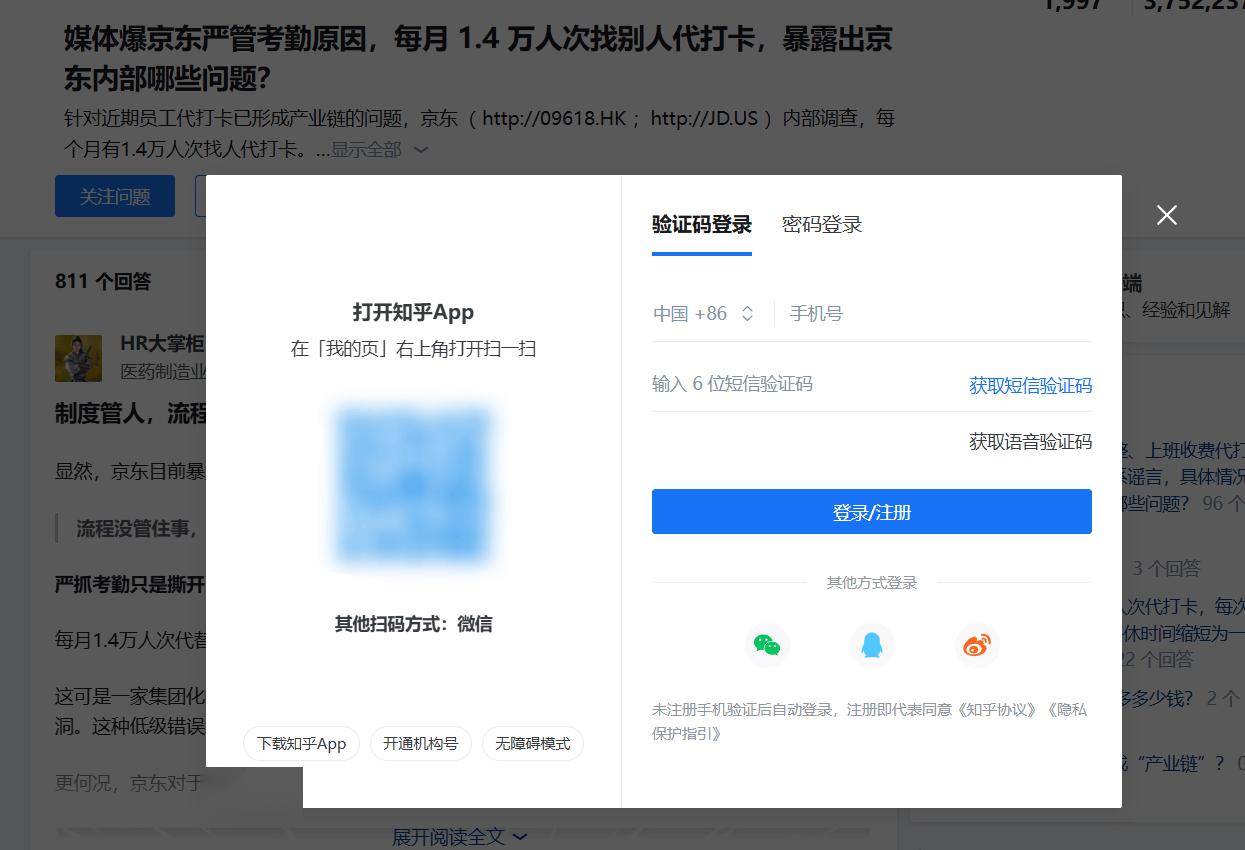This screenshot has height=850, width=1245.
Task: Log in with the QQ penguin icon
Action: [872, 645]
